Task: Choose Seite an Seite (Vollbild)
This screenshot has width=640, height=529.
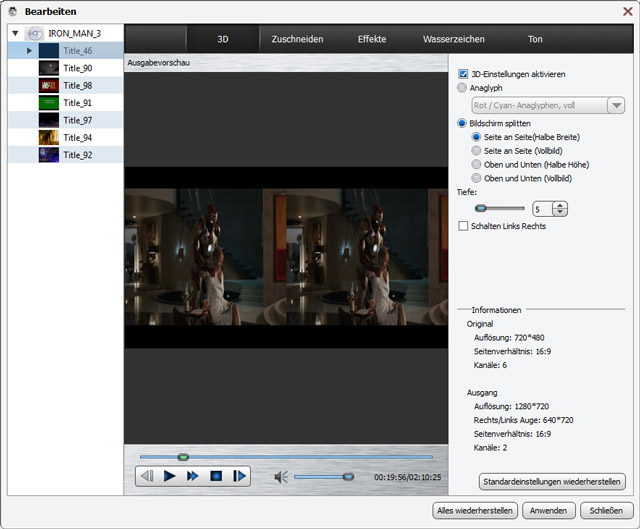Action: pos(476,151)
